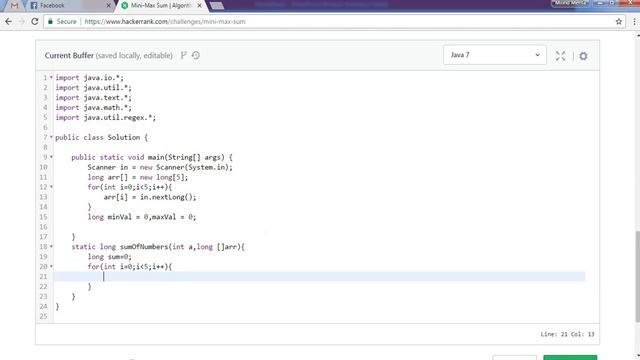Go back using browser back arrow
Image resolution: width=640 pixels, height=360 pixels.
pos(9,22)
